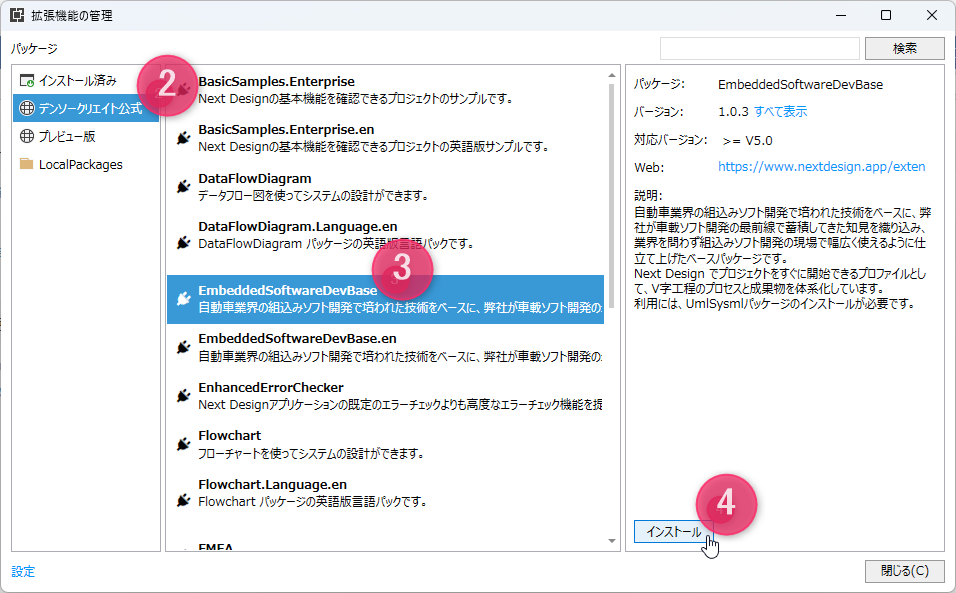This screenshot has width=956, height=593.
Task: Click the plug icon of Flowchart.Language.en
Action: coord(184,500)
